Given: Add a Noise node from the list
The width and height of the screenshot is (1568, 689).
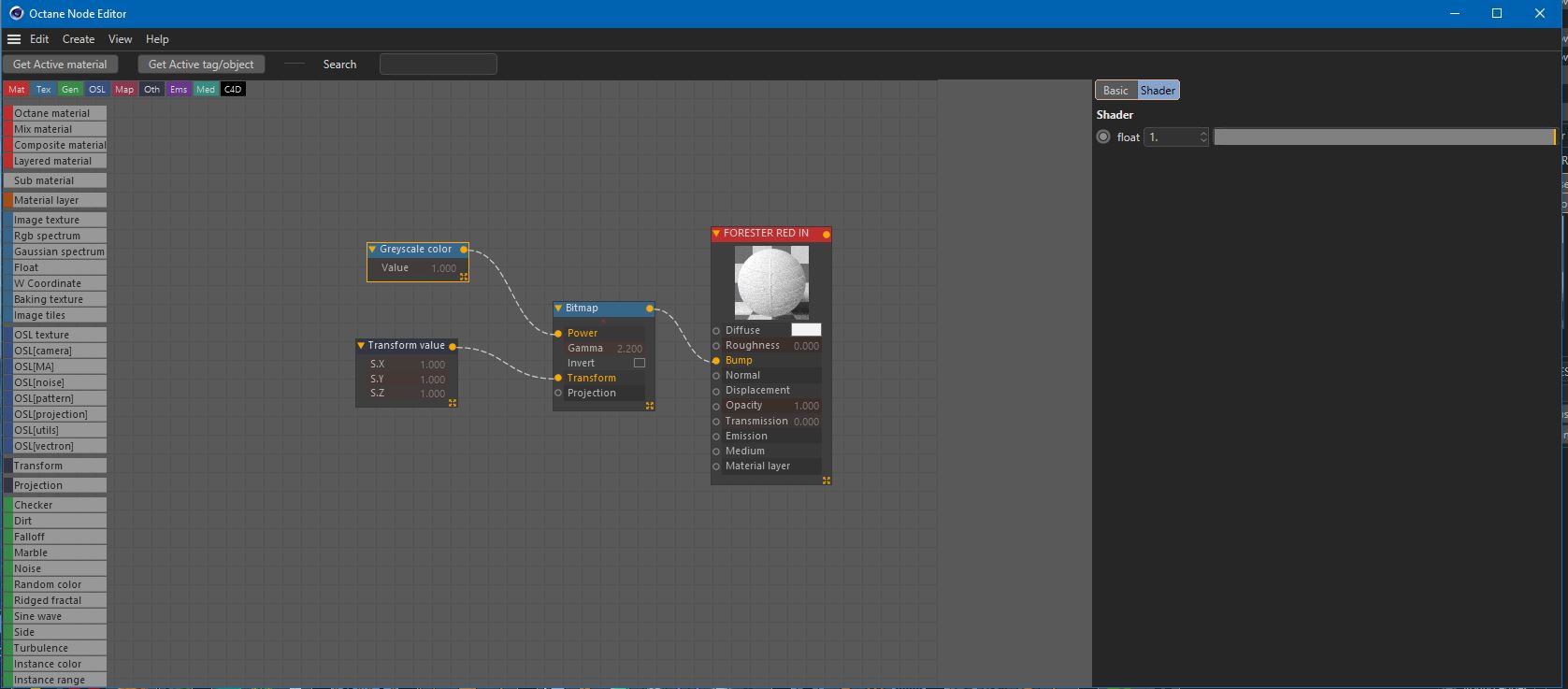Looking at the screenshot, I should click(x=55, y=568).
